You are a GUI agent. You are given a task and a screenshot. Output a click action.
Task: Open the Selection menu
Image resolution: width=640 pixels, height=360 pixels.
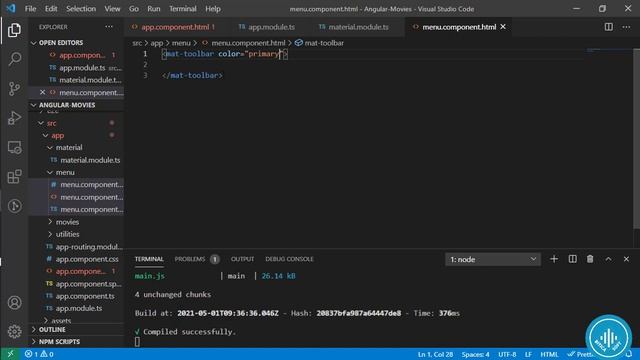[x=81, y=9]
